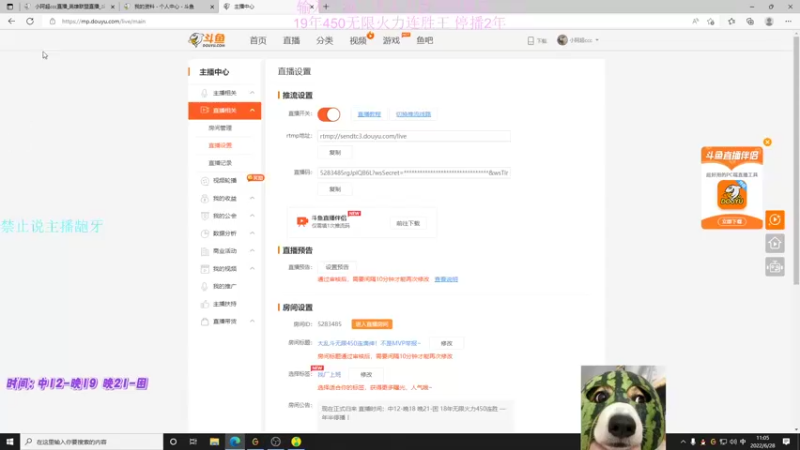The height and width of the screenshot is (450, 800).
Task: Click the Edge icon in taskbar
Action: tap(235, 441)
